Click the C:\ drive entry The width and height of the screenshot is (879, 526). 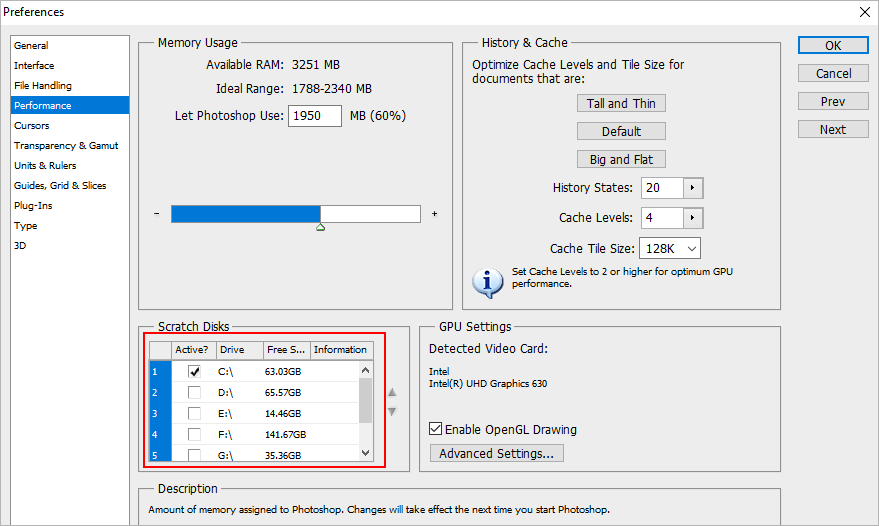(225, 371)
